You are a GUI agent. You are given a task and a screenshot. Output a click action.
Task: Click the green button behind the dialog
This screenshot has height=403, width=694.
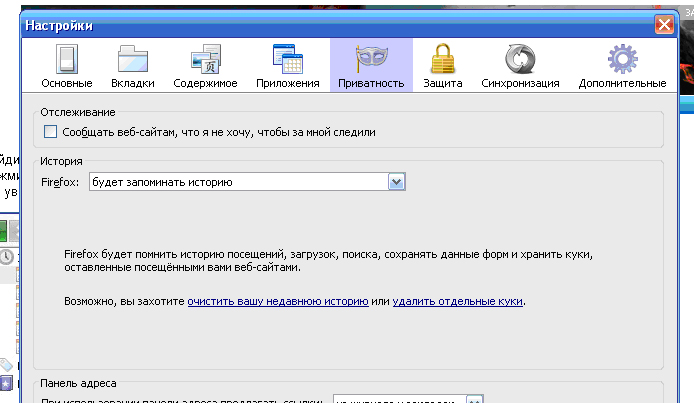5,230
